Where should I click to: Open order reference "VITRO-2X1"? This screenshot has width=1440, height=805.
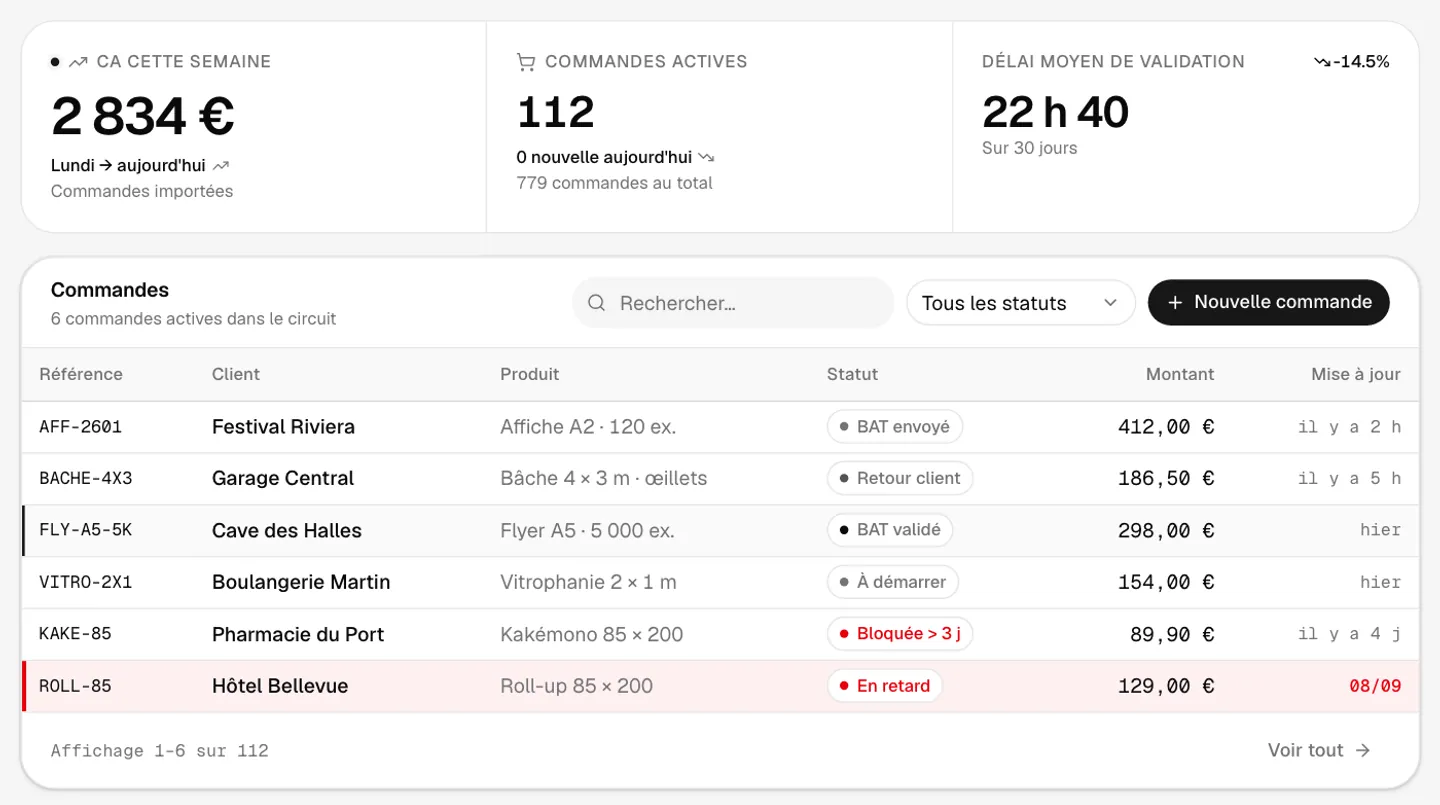[86, 582]
